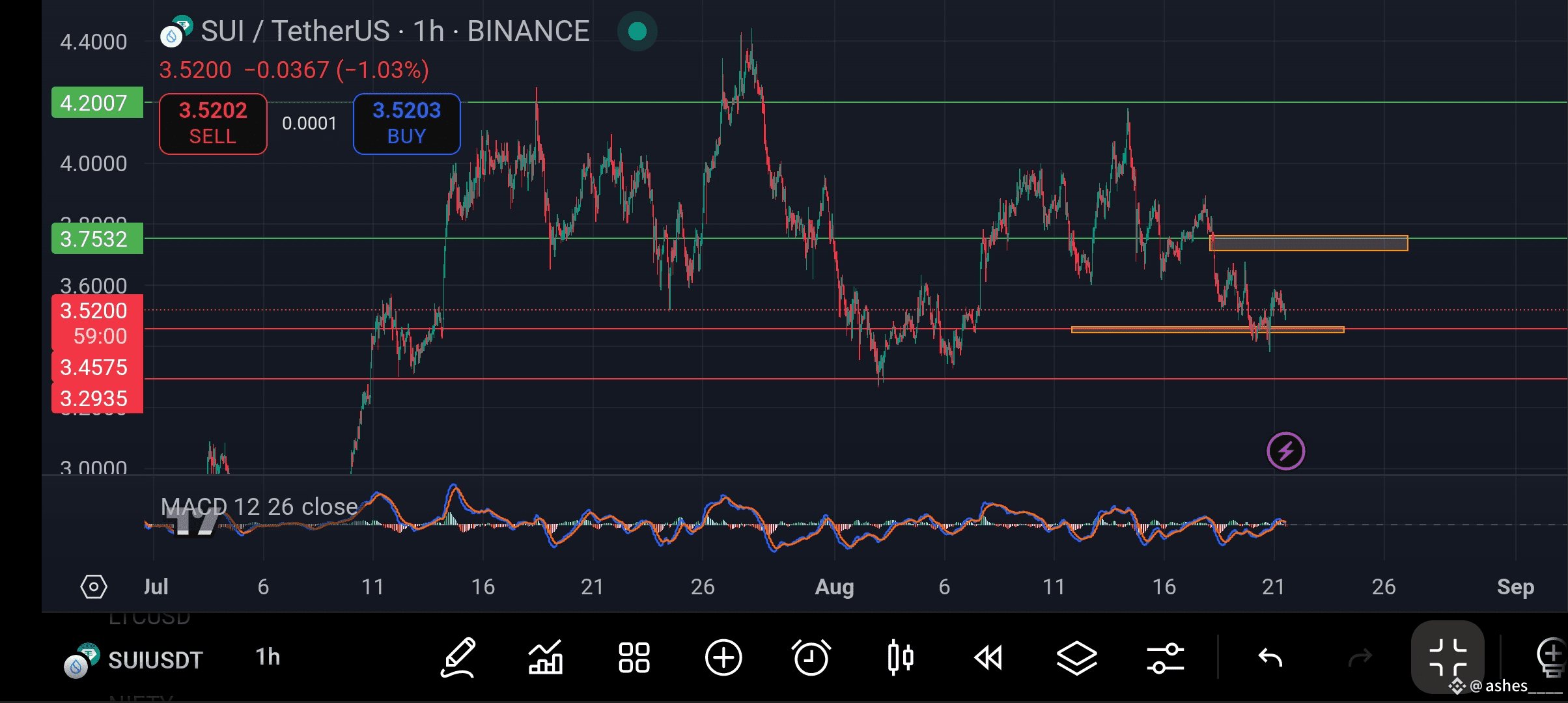Tap the SELL 3.5202 button
Image resolution: width=1568 pixels, height=703 pixels.
pyautogui.click(x=213, y=124)
